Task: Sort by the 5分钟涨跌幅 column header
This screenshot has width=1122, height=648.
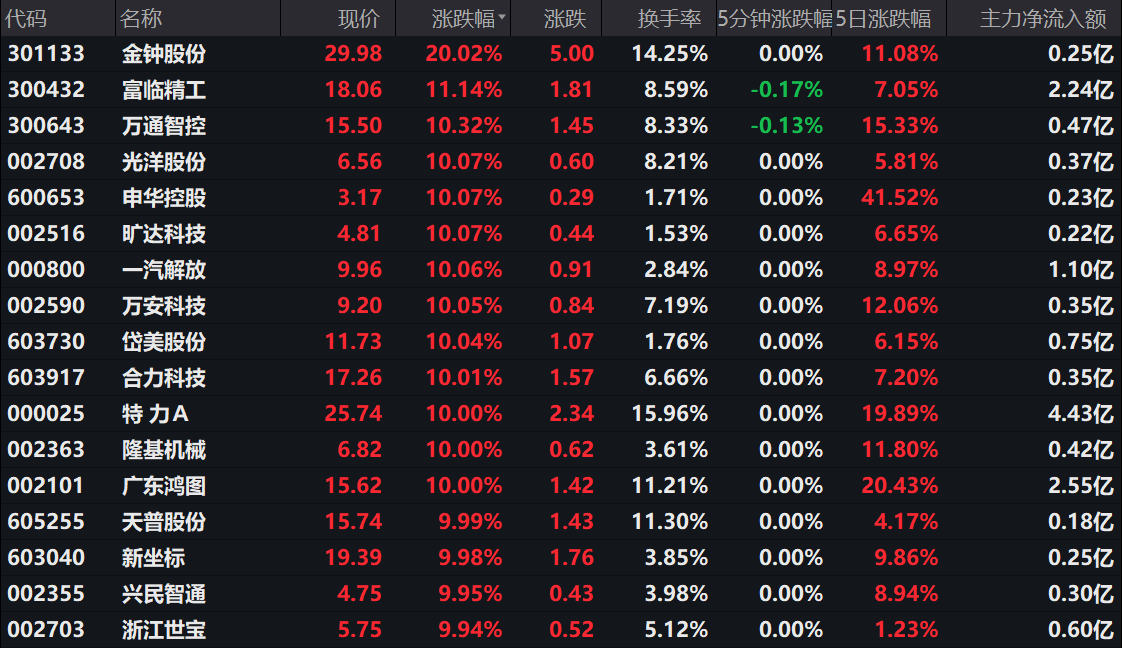Action: [x=775, y=19]
